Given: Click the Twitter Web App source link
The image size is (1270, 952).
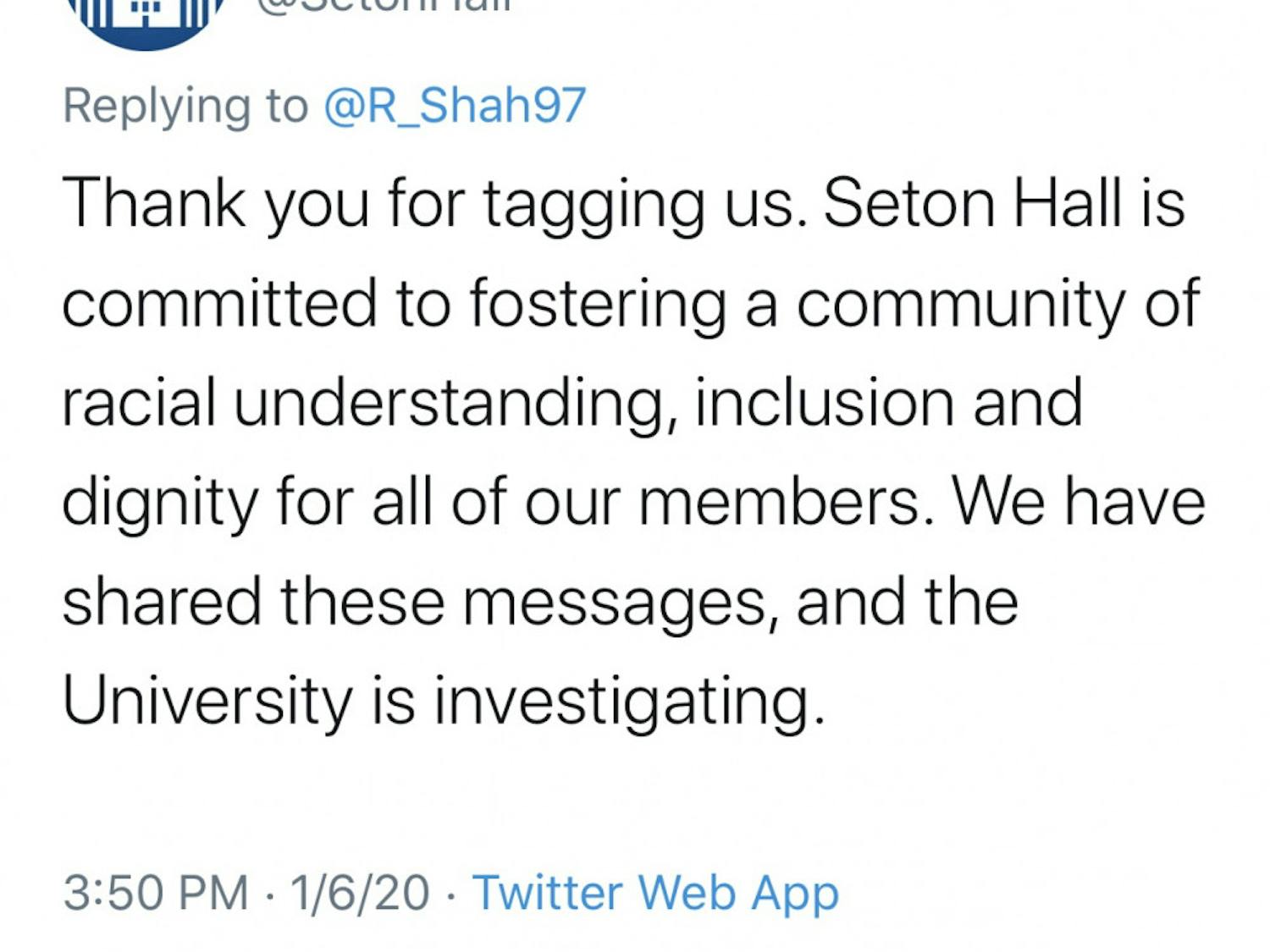Looking at the screenshot, I should pyautogui.click(x=656, y=892).
